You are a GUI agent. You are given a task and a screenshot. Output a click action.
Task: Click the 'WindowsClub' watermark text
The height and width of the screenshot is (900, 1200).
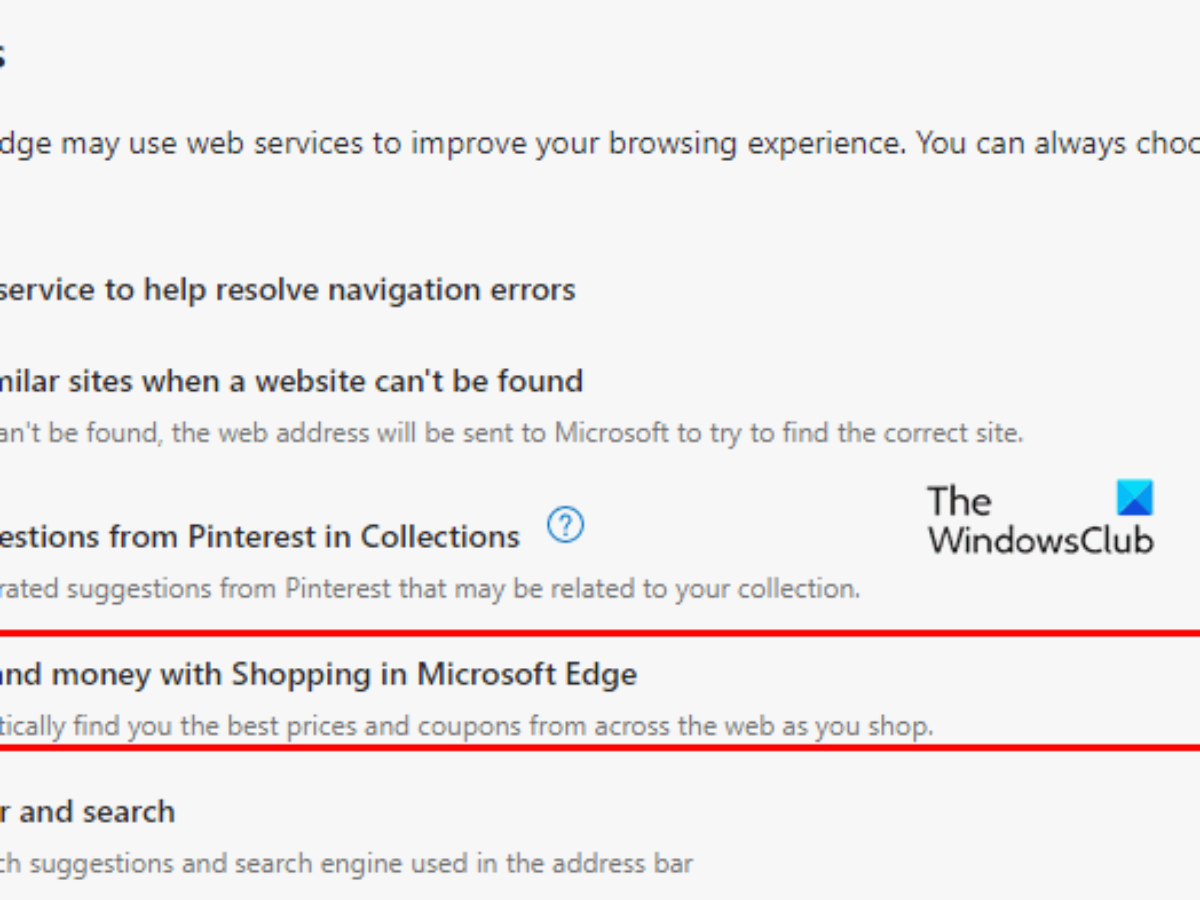[1040, 539]
